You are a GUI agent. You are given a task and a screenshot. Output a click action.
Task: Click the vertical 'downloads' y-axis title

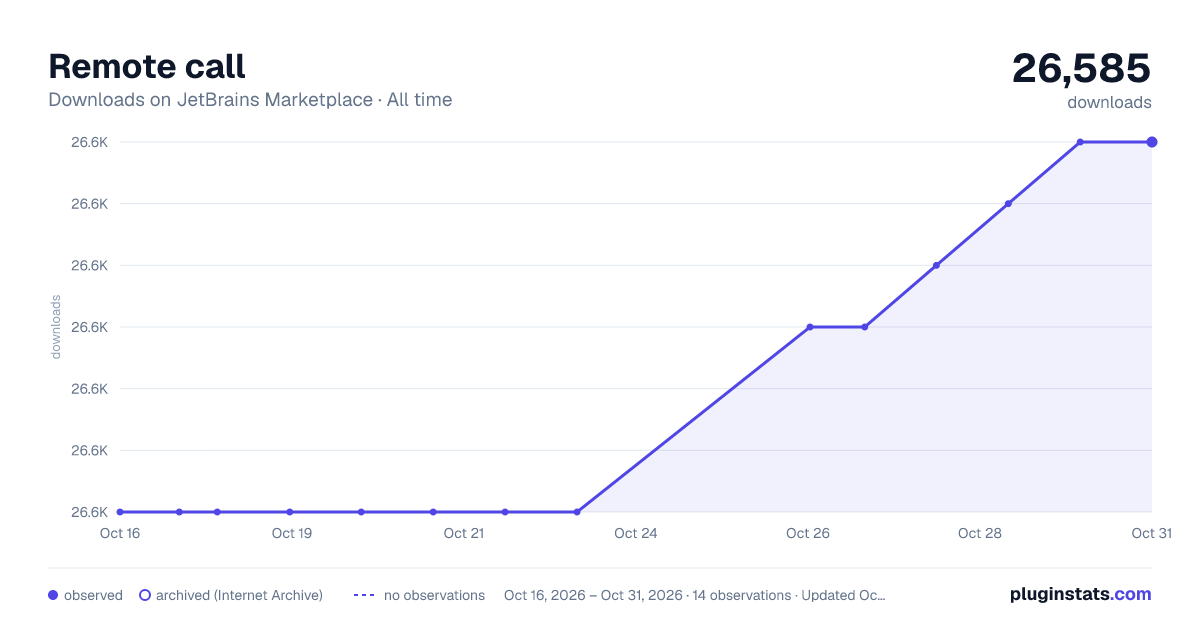coord(56,327)
